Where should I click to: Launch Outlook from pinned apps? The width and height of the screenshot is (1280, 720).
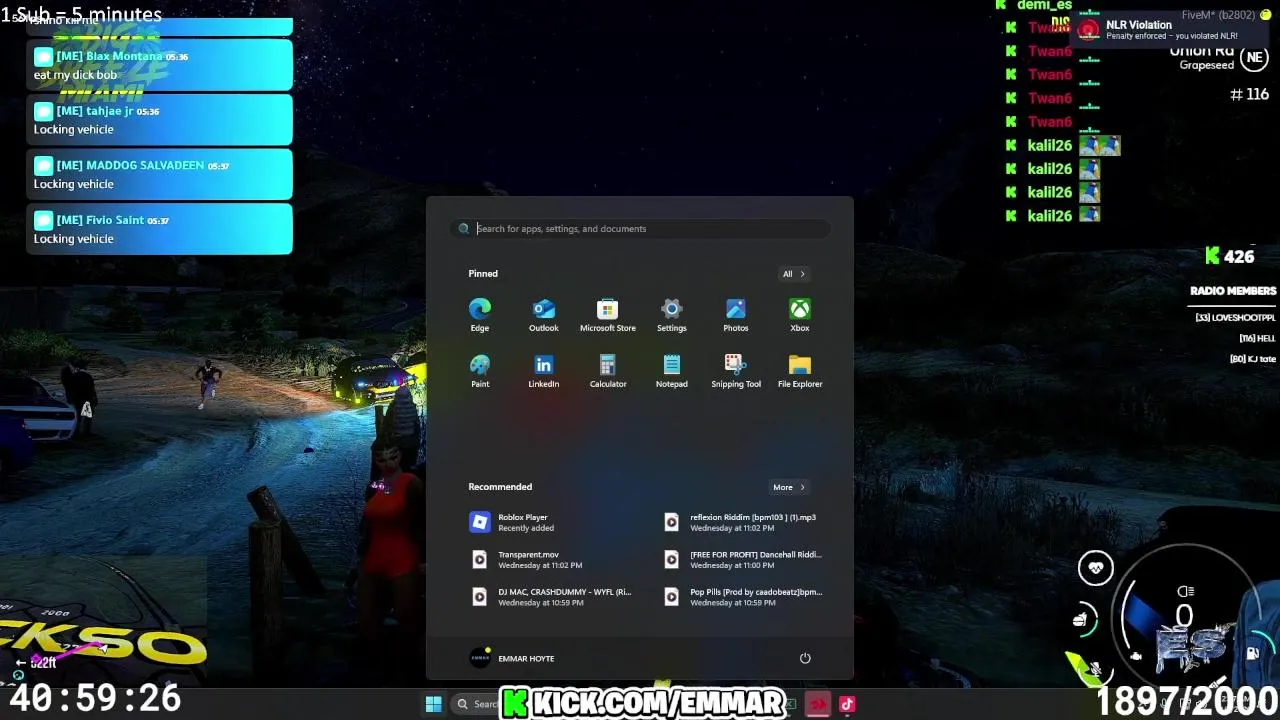tap(544, 314)
